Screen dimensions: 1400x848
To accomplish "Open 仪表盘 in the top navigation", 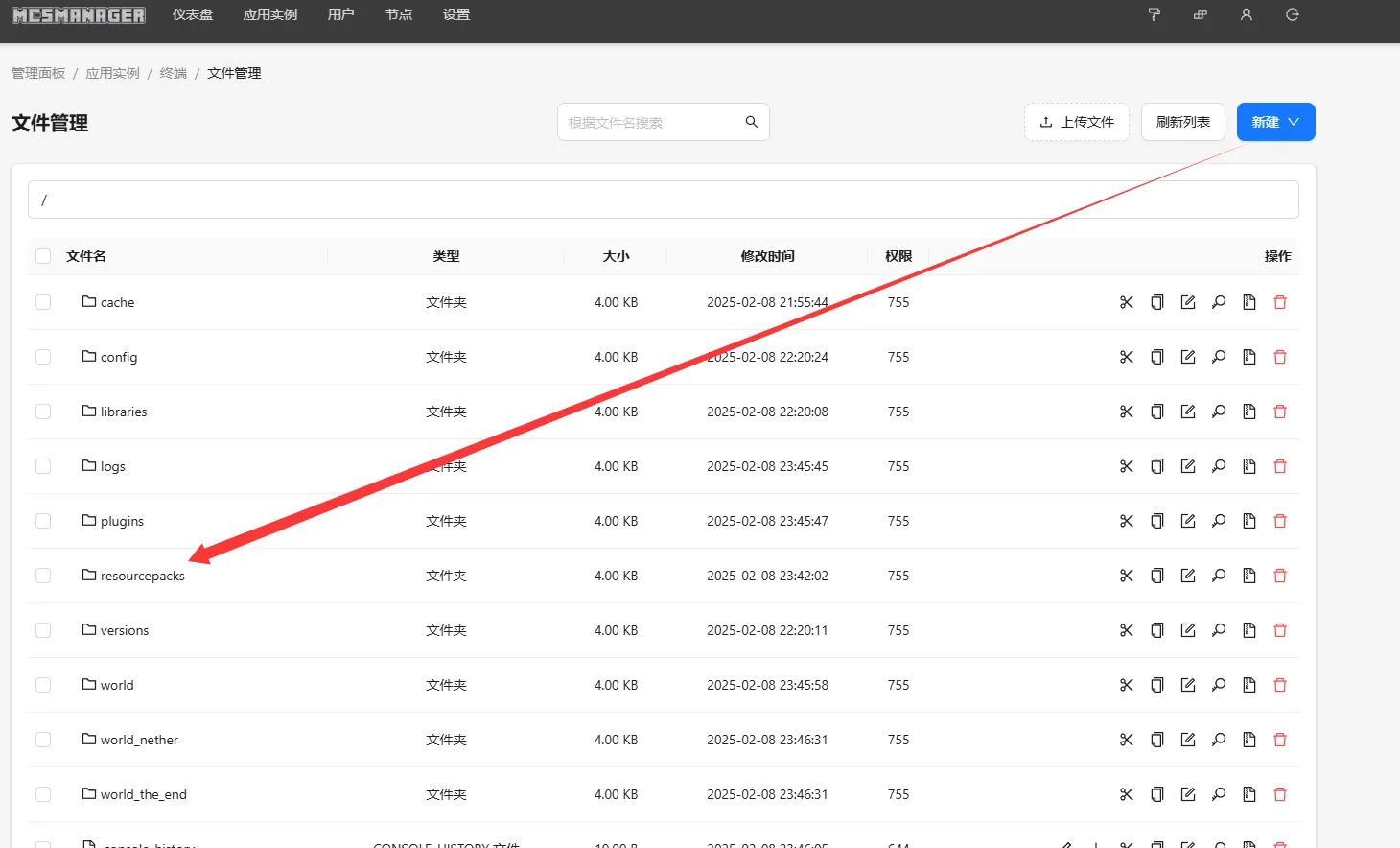I will pos(193,14).
